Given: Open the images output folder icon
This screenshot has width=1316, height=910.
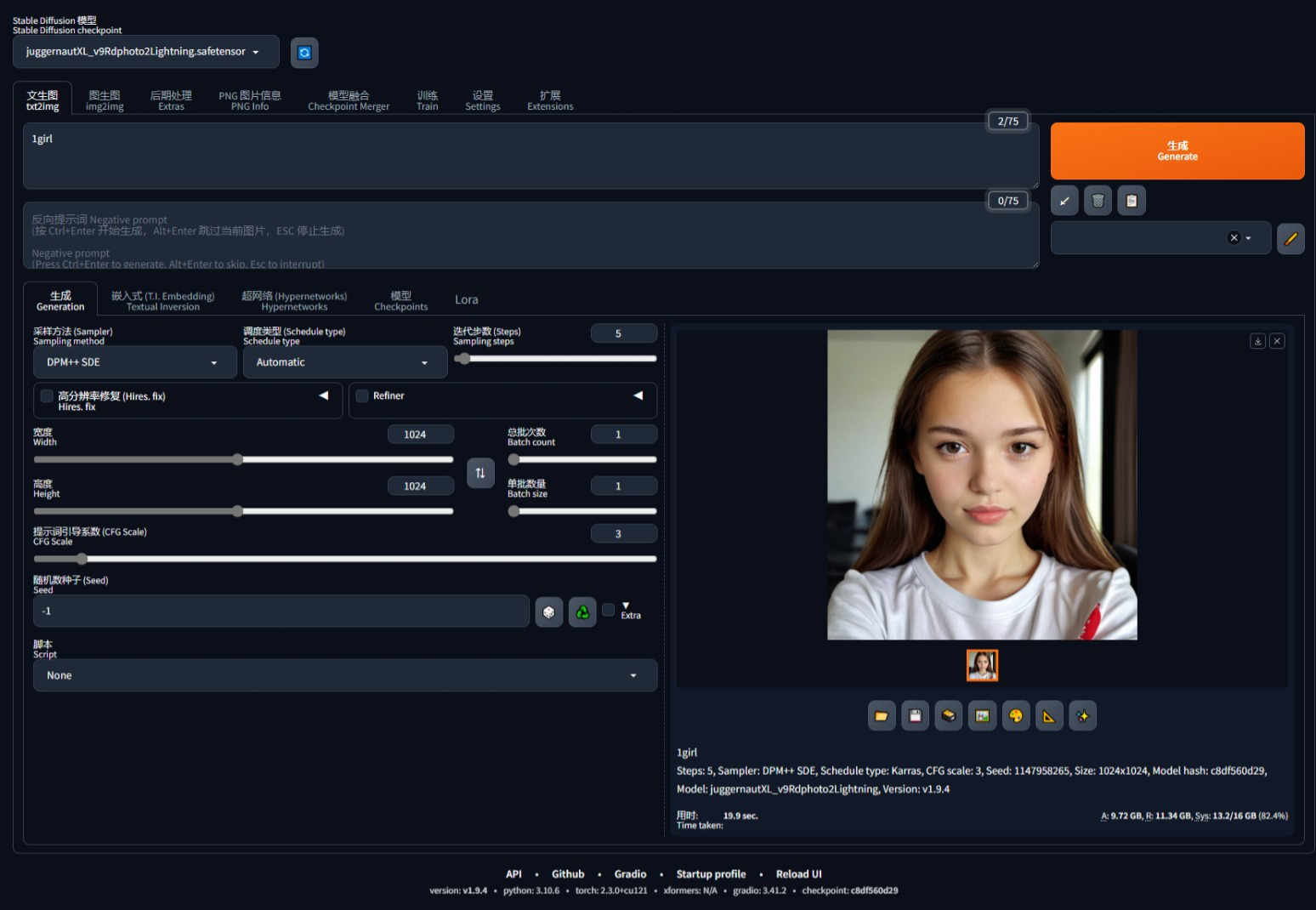Looking at the screenshot, I should click(882, 716).
